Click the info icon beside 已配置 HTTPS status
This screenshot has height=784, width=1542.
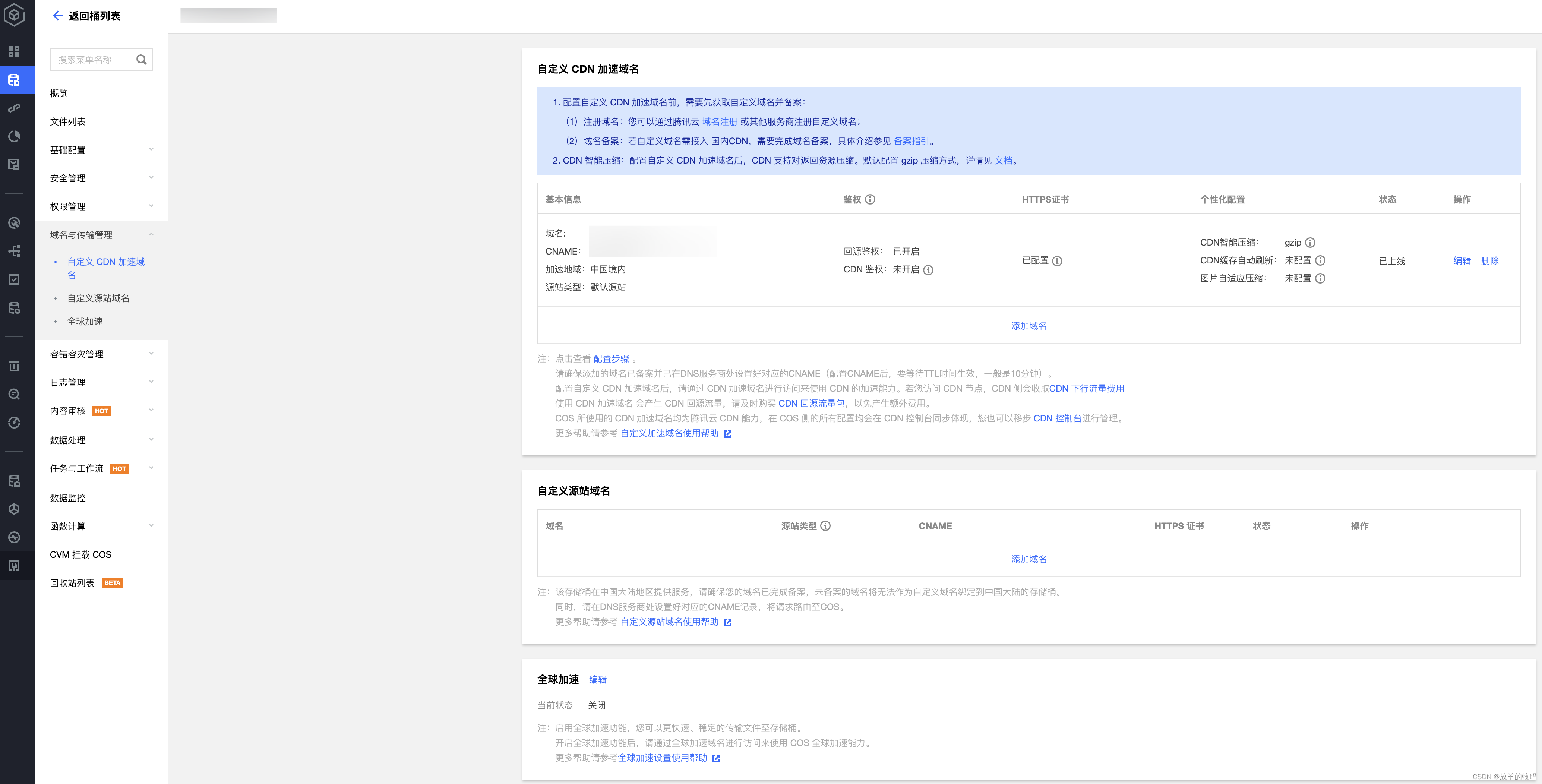click(1057, 261)
